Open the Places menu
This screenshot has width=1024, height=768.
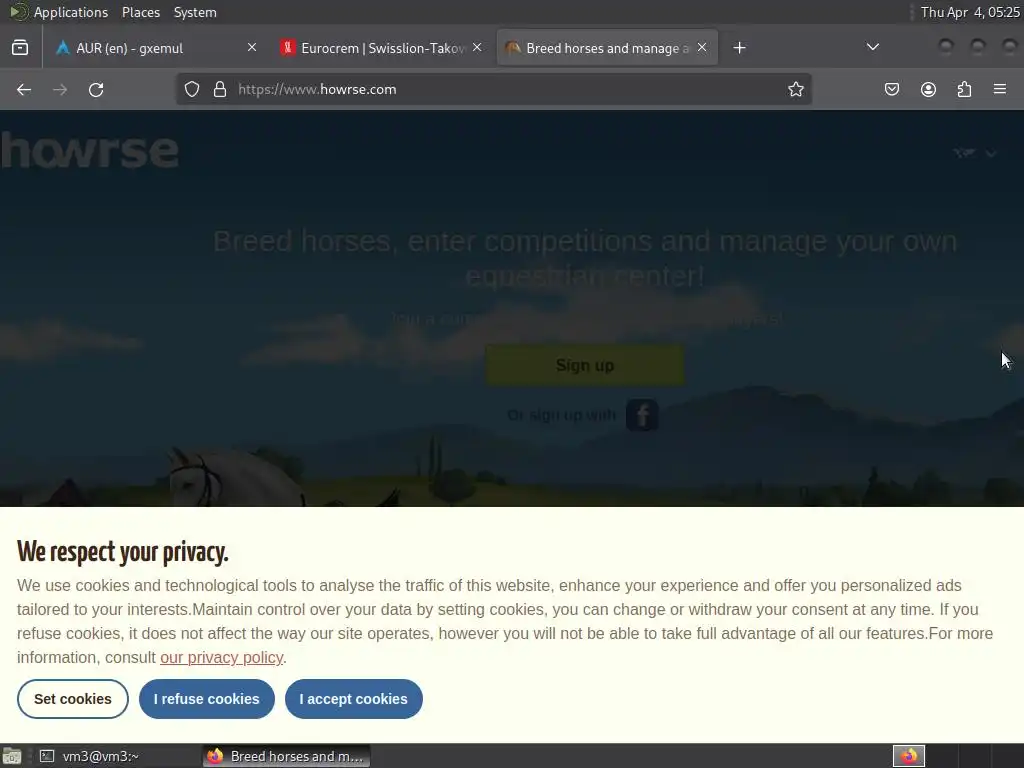(x=140, y=12)
